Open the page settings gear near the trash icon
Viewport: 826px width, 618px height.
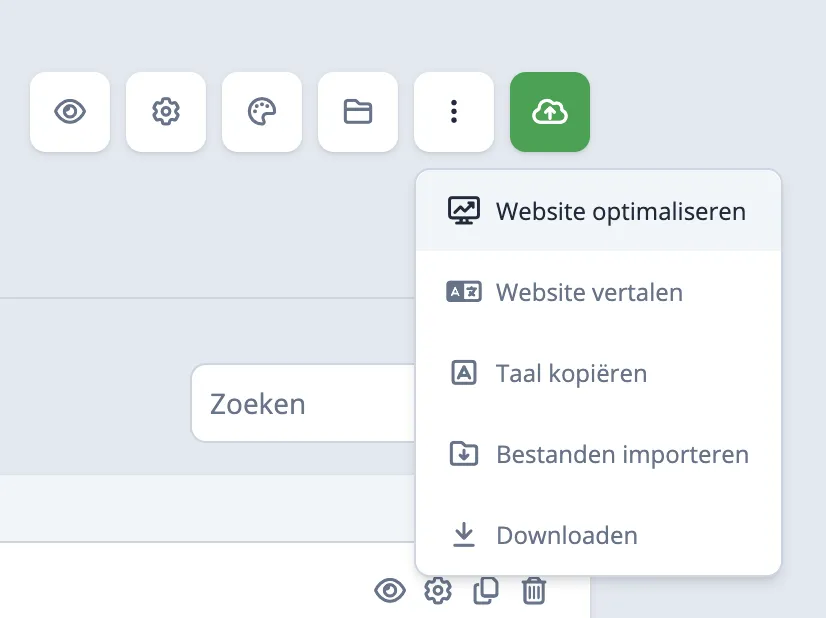(437, 590)
